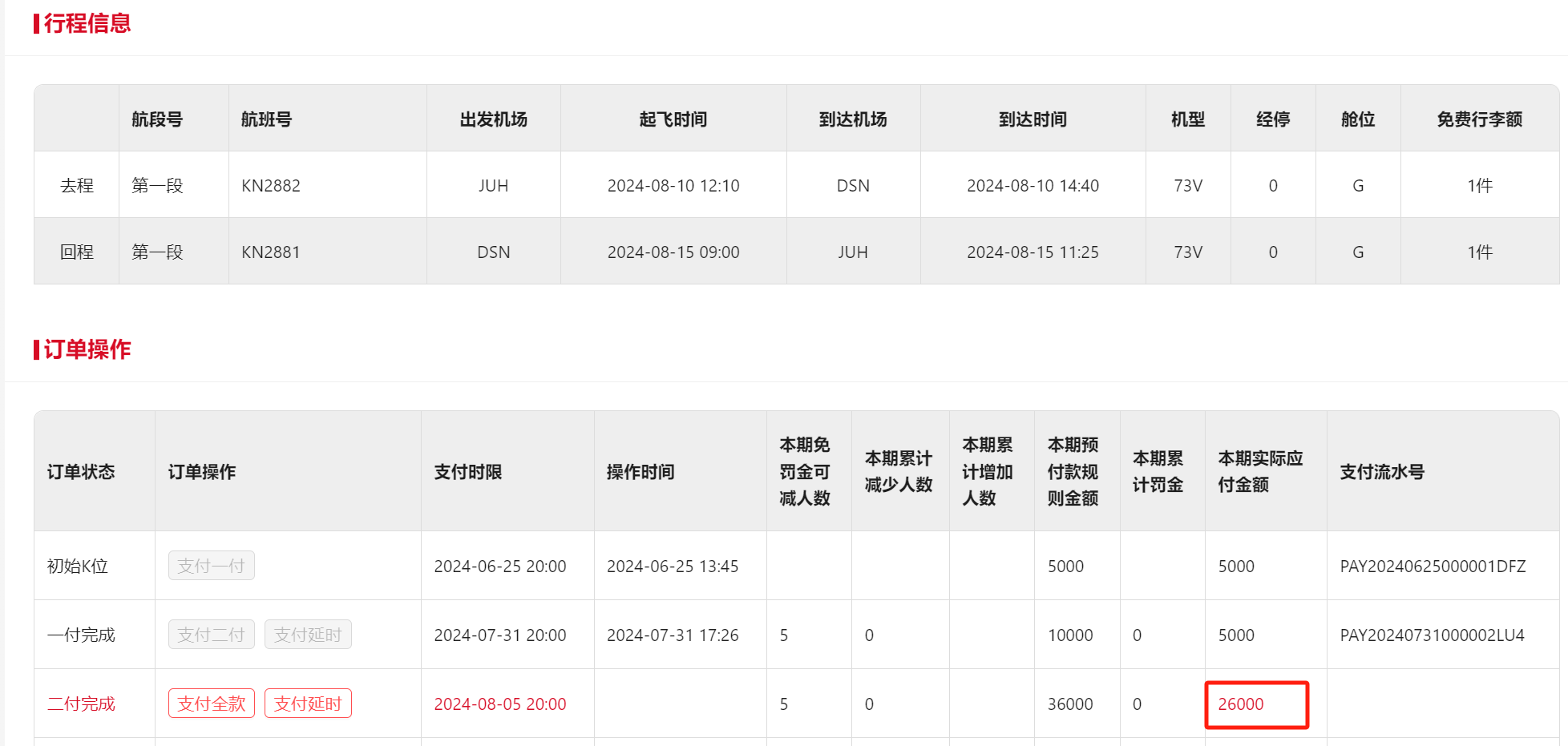Click 支付延时 in the 一付完成 row

[x=308, y=635]
